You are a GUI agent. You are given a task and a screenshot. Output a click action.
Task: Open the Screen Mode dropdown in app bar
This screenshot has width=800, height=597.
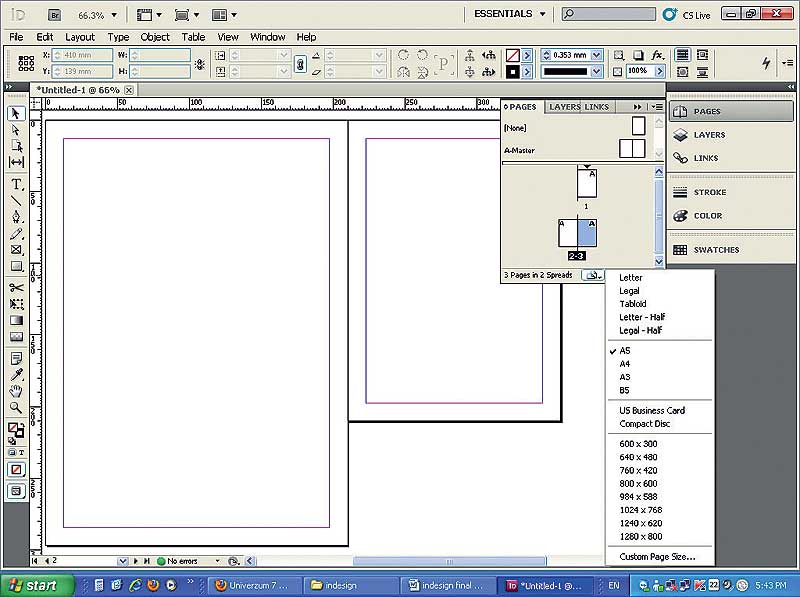[187, 15]
